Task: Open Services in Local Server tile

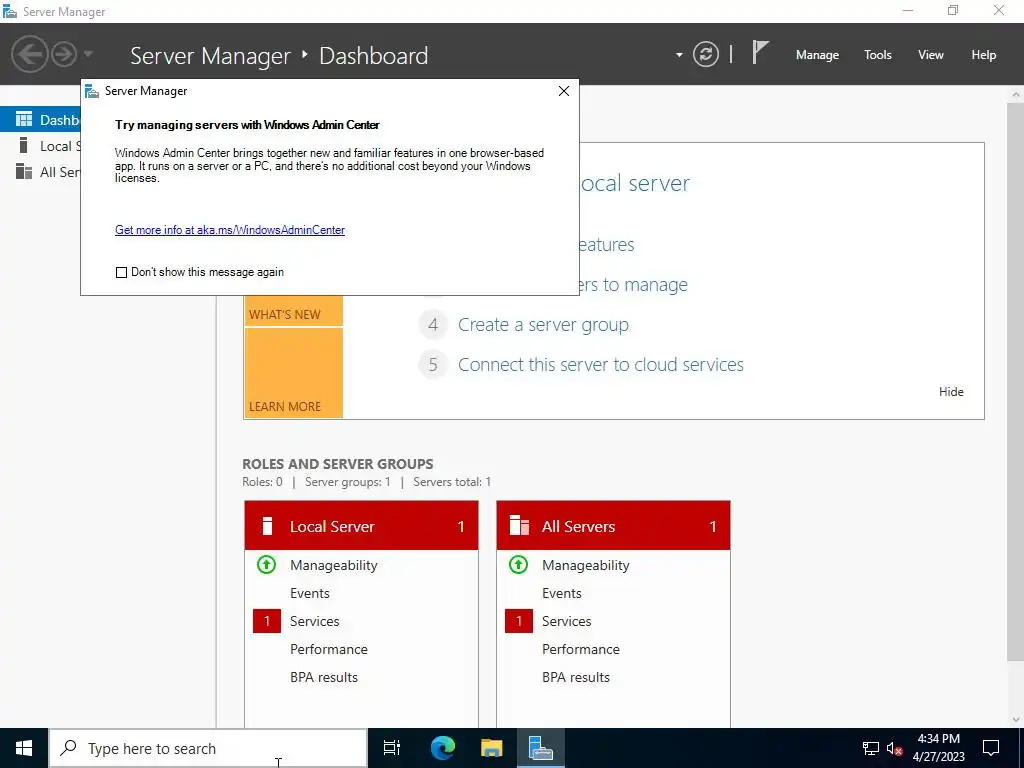Action: click(314, 621)
